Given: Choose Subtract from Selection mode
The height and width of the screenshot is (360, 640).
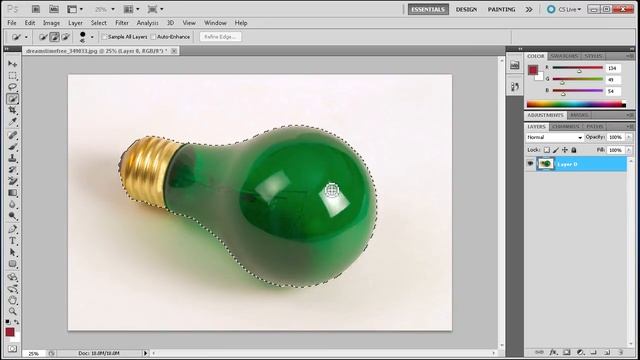Looking at the screenshot, I should click(65, 37).
